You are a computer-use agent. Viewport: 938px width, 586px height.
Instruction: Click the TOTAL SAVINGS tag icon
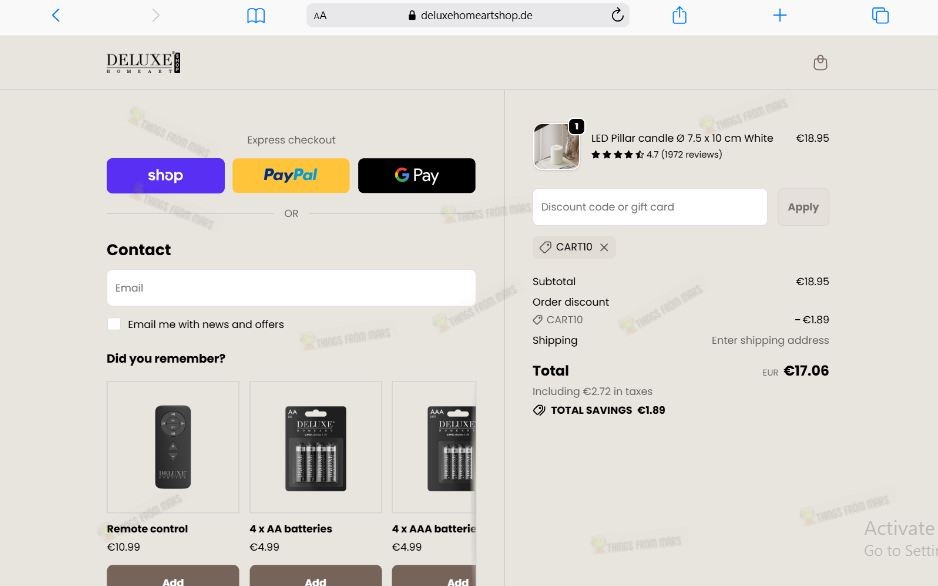(539, 410)
